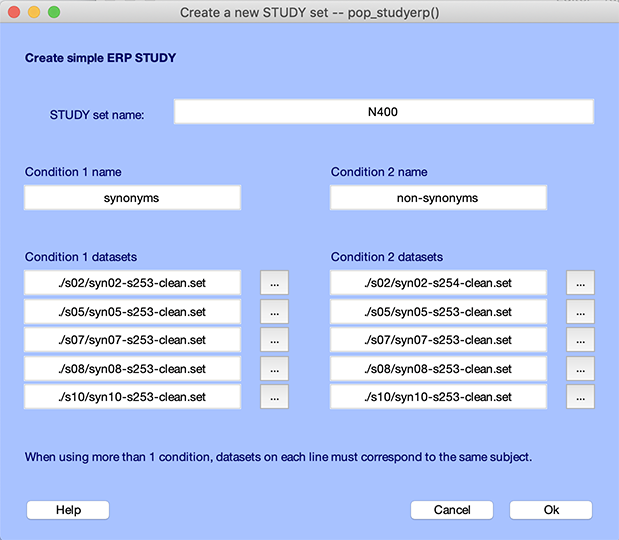This screenshot has width=619, height=540.
Task: Select the Condition 2 name field 'non-synonyms'
Action: 438,198
